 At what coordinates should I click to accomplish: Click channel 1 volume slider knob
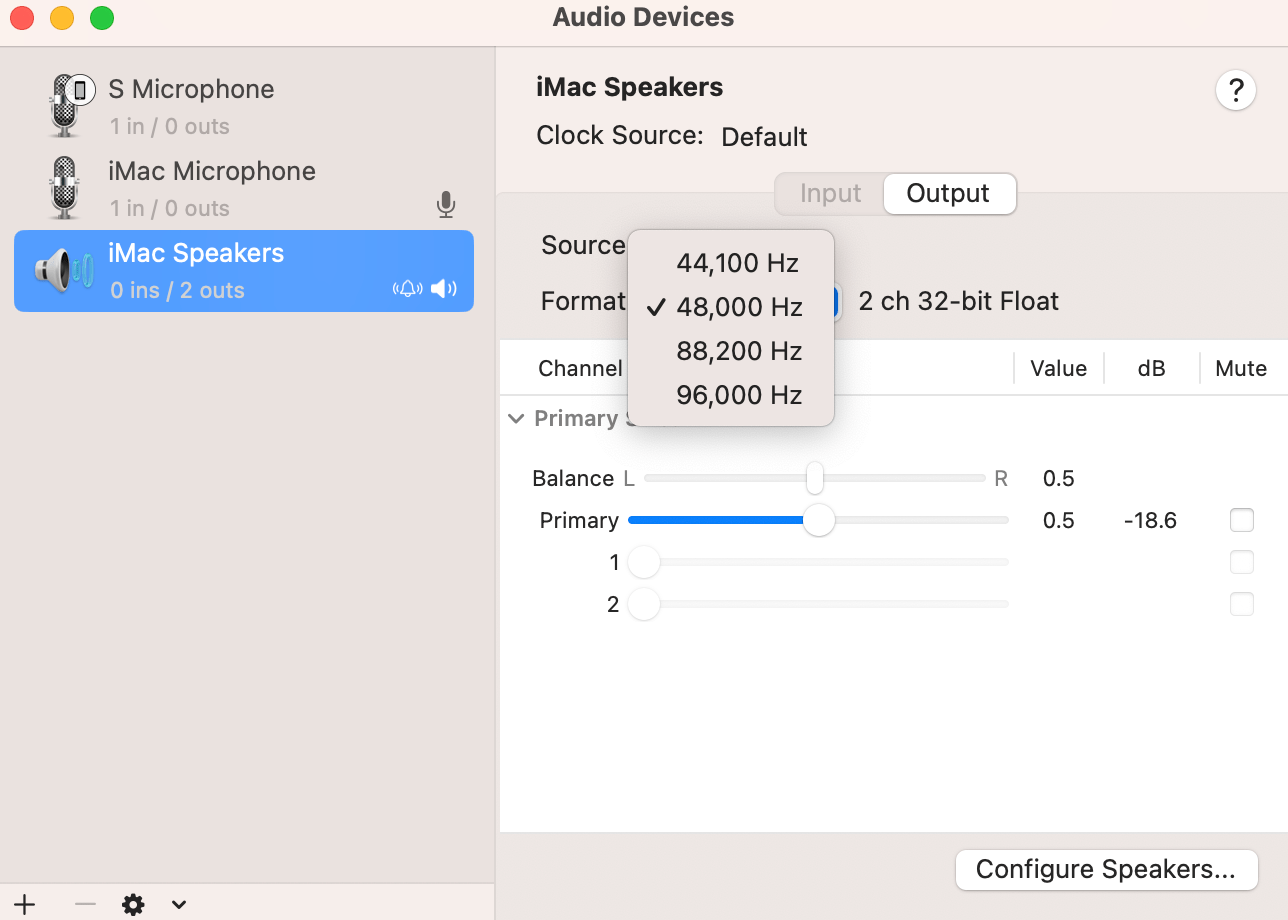(x=644, y=562)
